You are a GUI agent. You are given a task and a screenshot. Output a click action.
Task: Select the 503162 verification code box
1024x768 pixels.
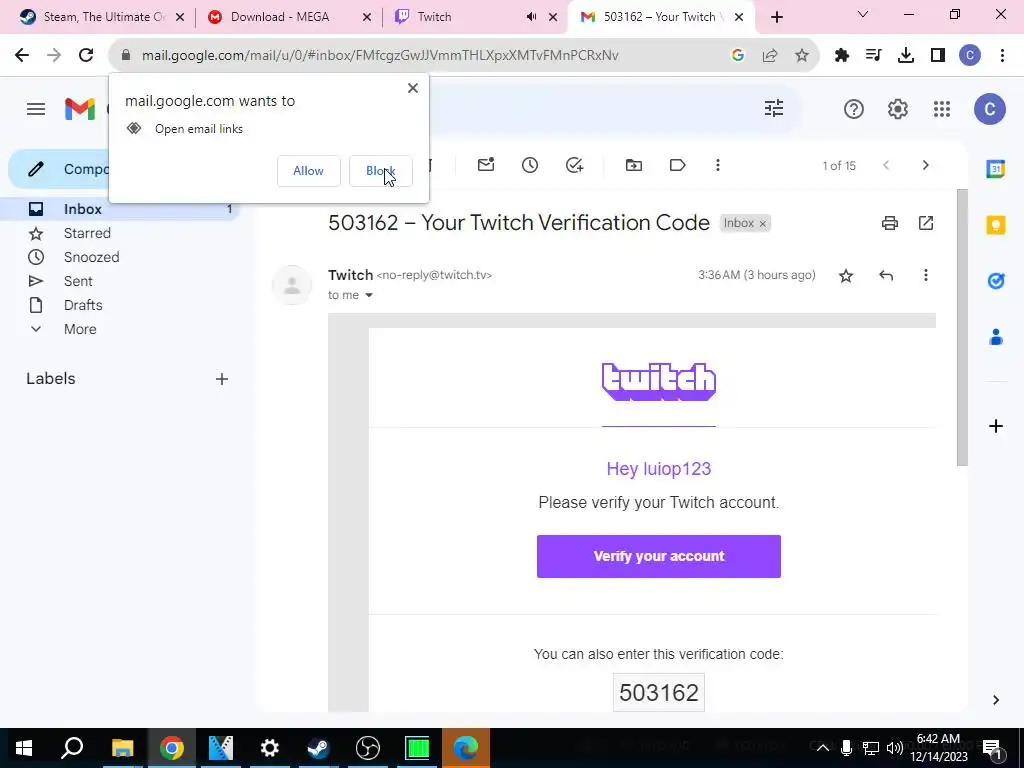point(658,692)
